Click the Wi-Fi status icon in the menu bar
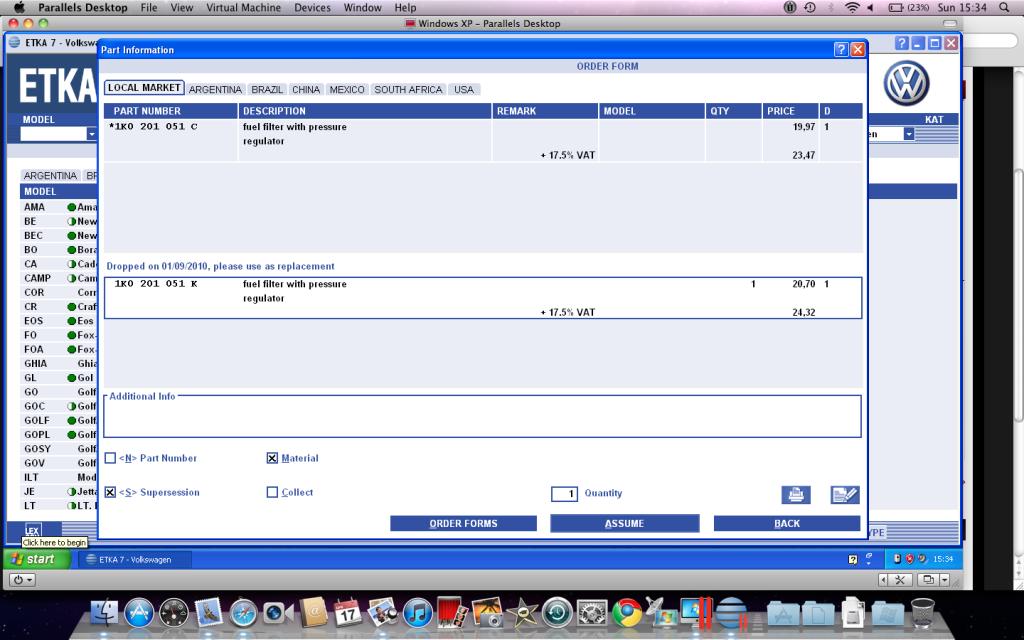The width and height of the screenshot is (1024, 640). coord(852,8)
